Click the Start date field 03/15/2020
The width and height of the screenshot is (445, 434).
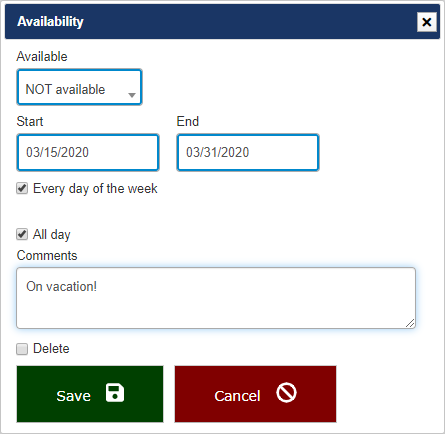pyautogui.click(x=88, y=152)
